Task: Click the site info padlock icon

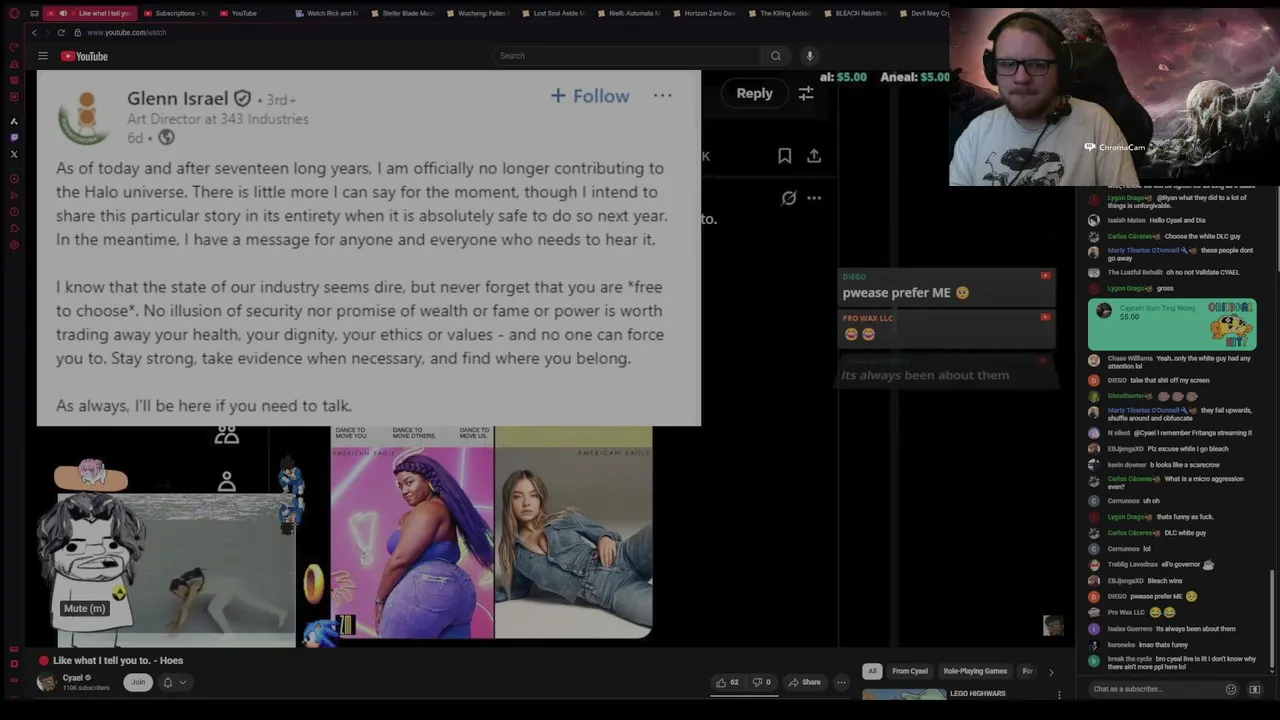Action: click(x=77, y=32)
